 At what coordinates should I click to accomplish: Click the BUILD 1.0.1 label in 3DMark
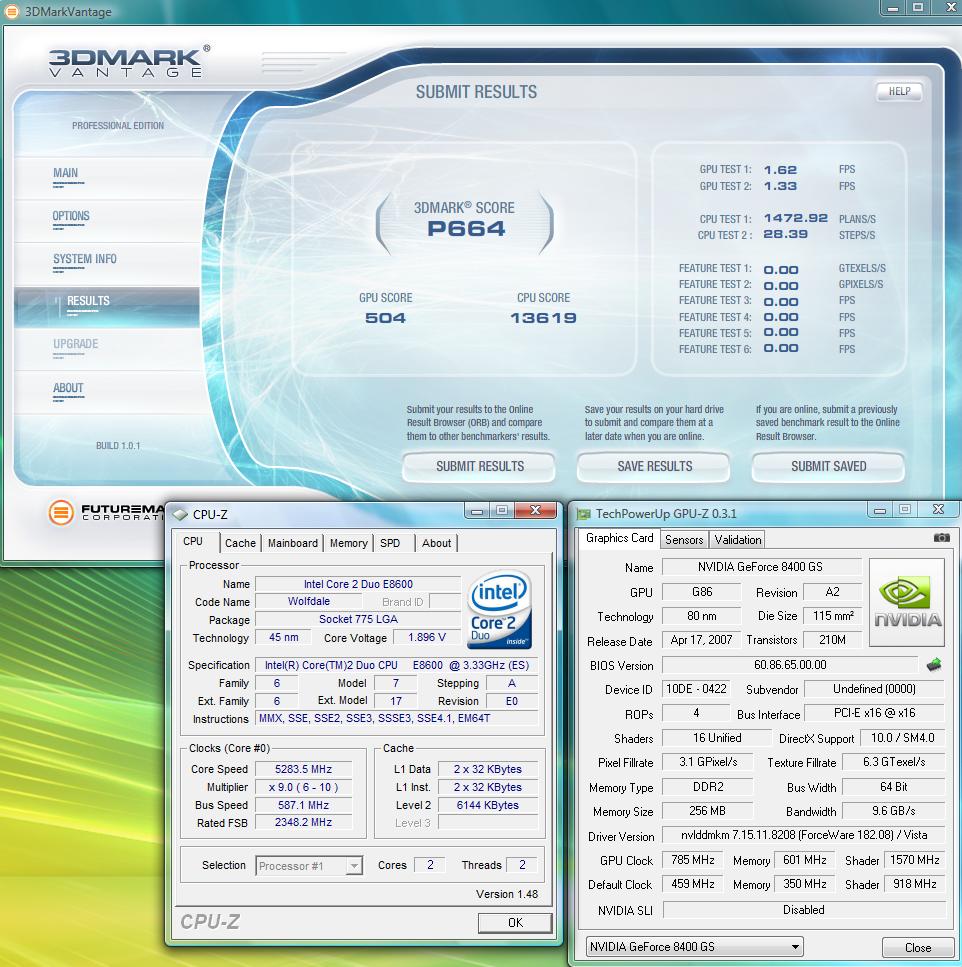click(x=118, y=445)
